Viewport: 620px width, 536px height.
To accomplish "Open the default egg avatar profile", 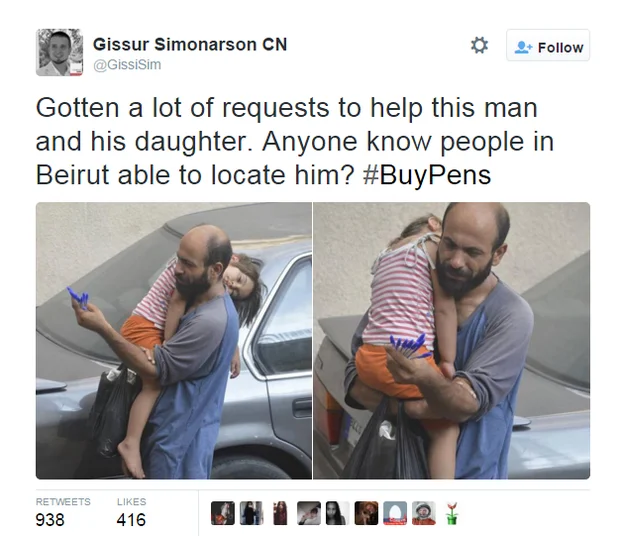I will (x=395, y=513).
